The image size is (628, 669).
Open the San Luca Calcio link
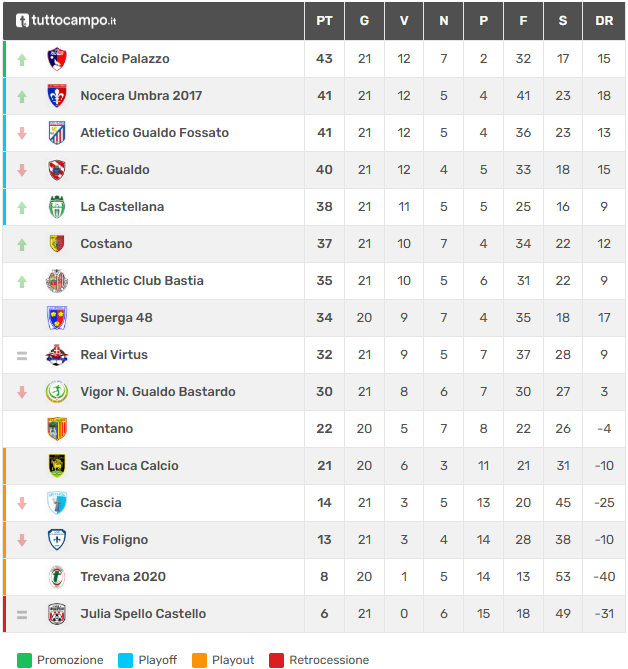pyautogui.click(x=129, y=466)
